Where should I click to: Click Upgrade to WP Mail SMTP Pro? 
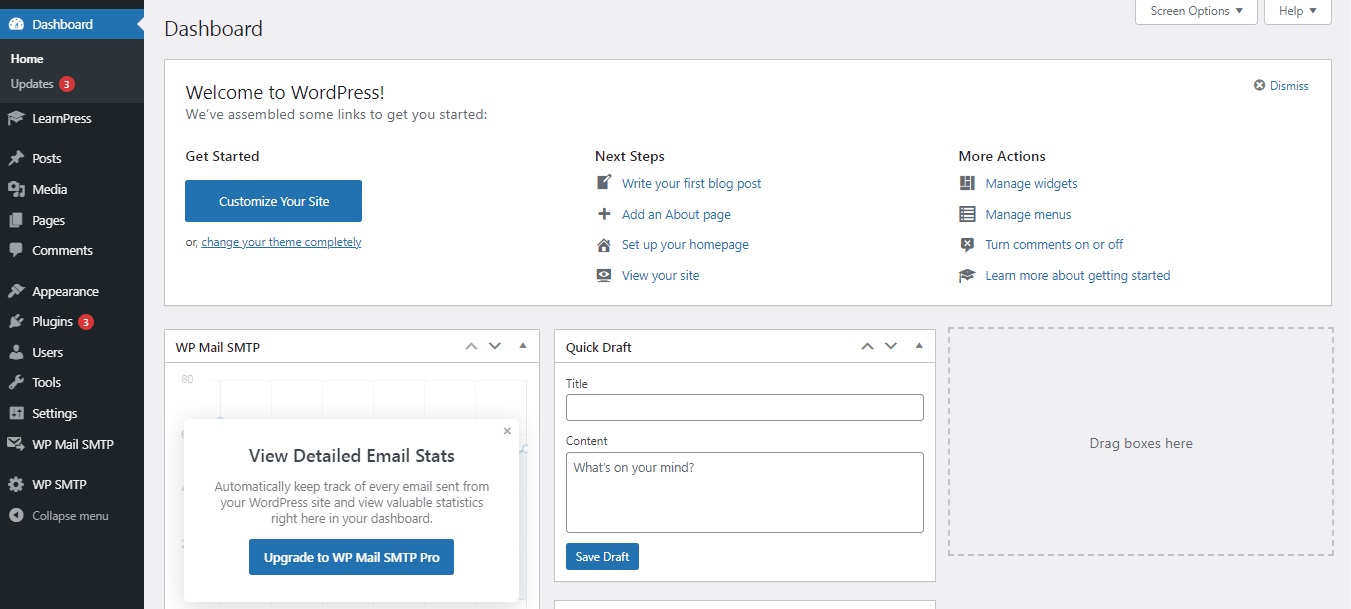click(351, 557)
